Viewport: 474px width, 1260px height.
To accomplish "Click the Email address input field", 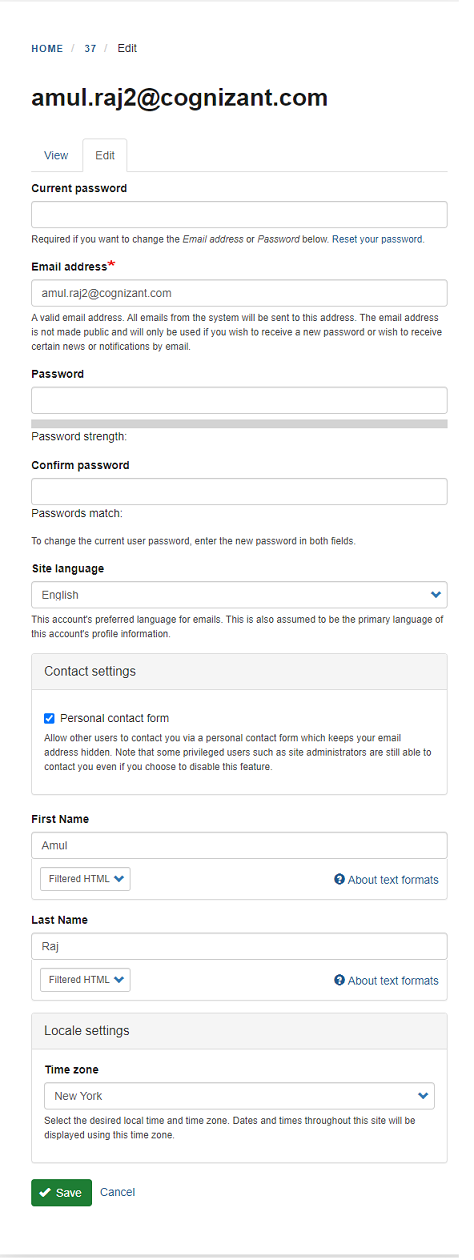I will [x=239, y=293].
